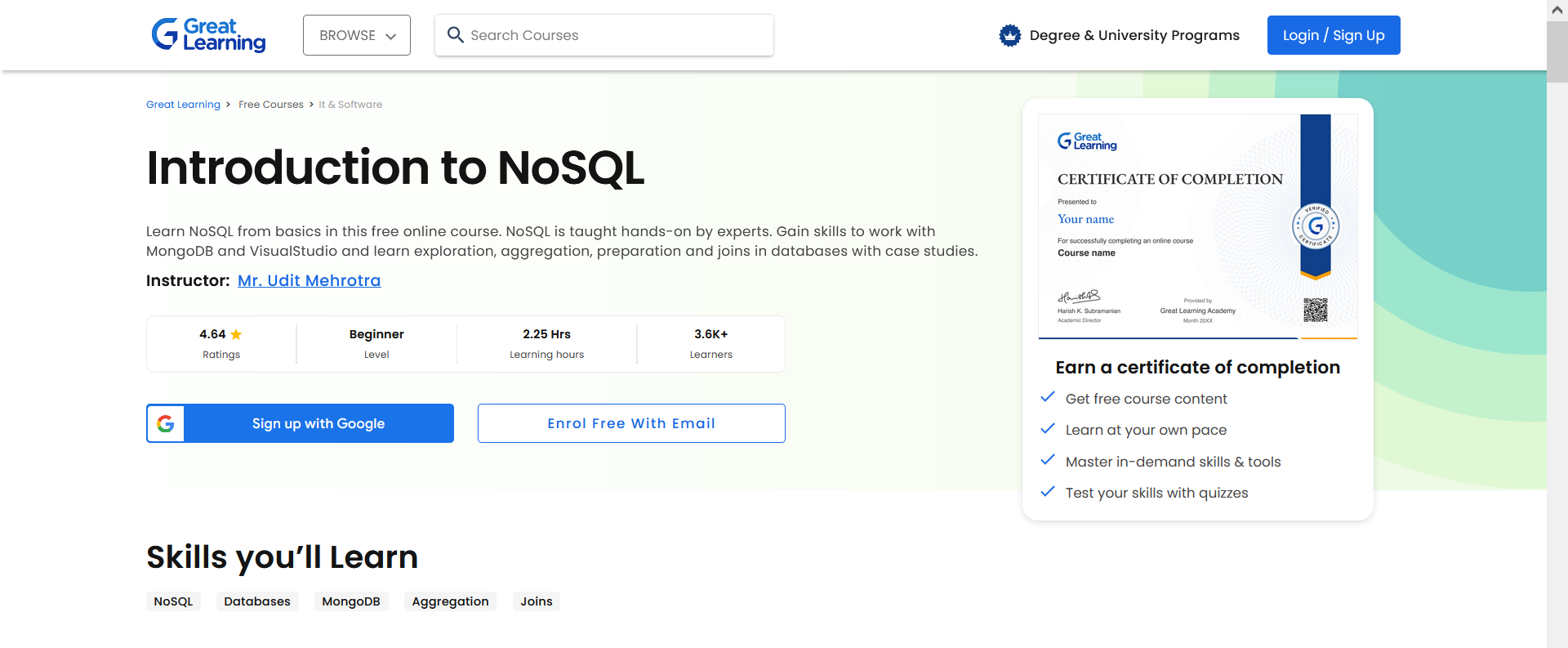This screenshot has height=648, width=1568.
Task: Click Enrol Free With Email button
Action: (630, 423)
